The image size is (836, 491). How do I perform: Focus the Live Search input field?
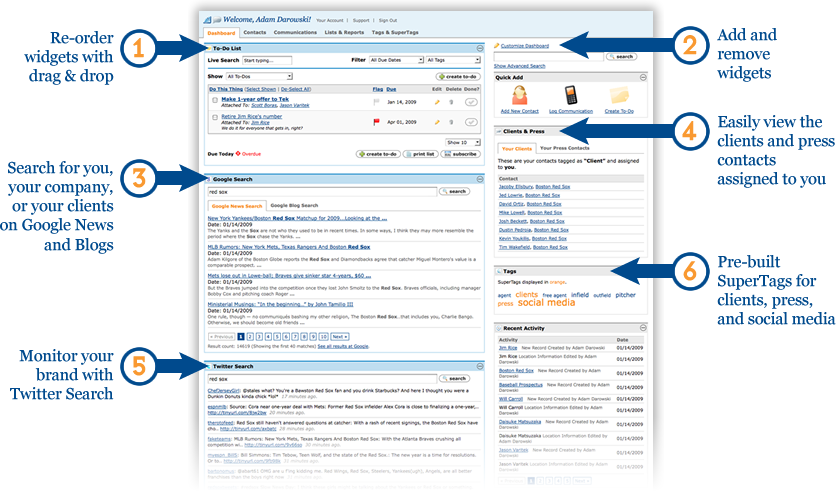pyautogui.click(x=267, y=60)
